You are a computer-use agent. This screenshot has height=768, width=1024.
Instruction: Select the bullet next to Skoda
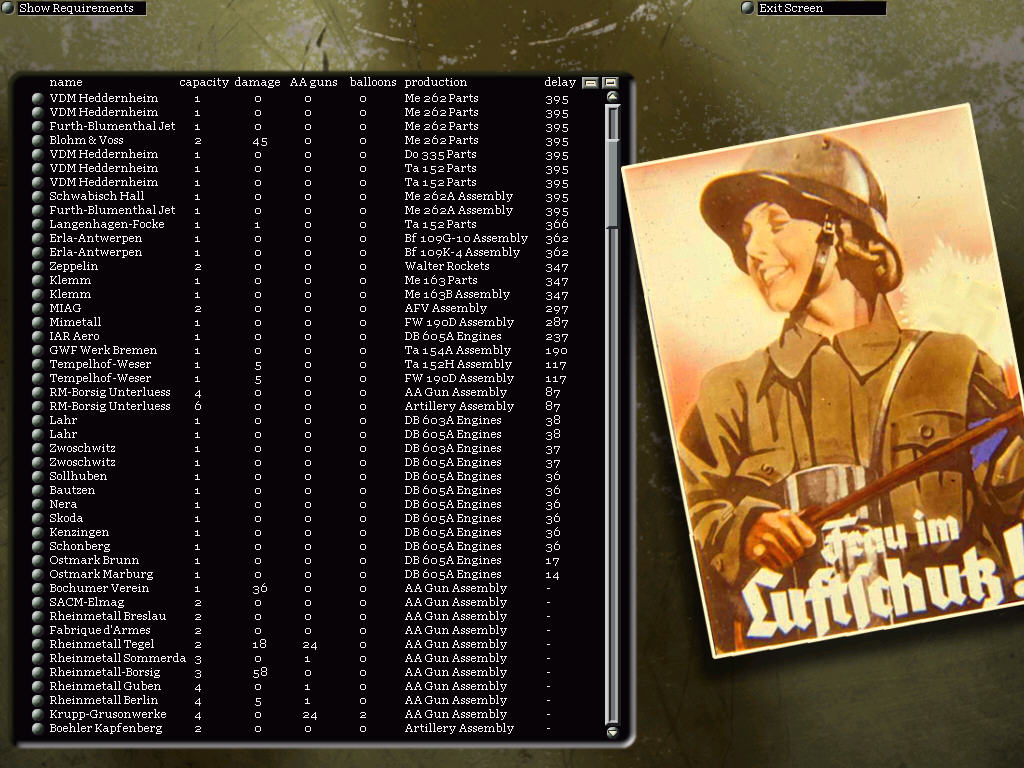[38, 519]
